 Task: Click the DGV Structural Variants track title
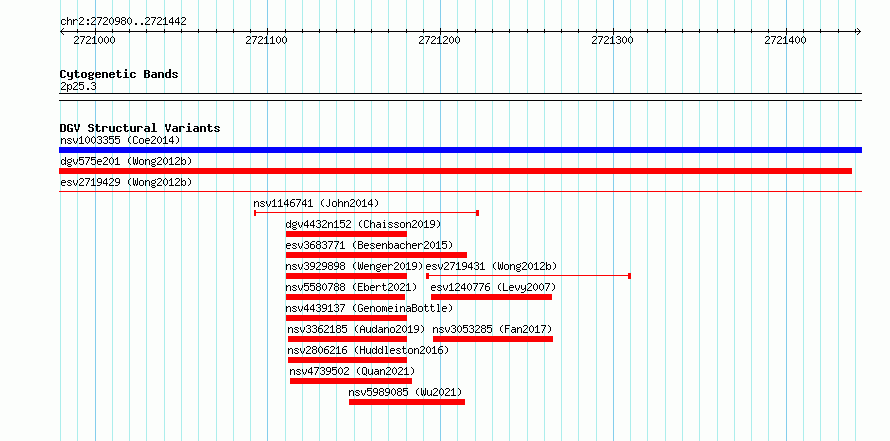point(140,128)
